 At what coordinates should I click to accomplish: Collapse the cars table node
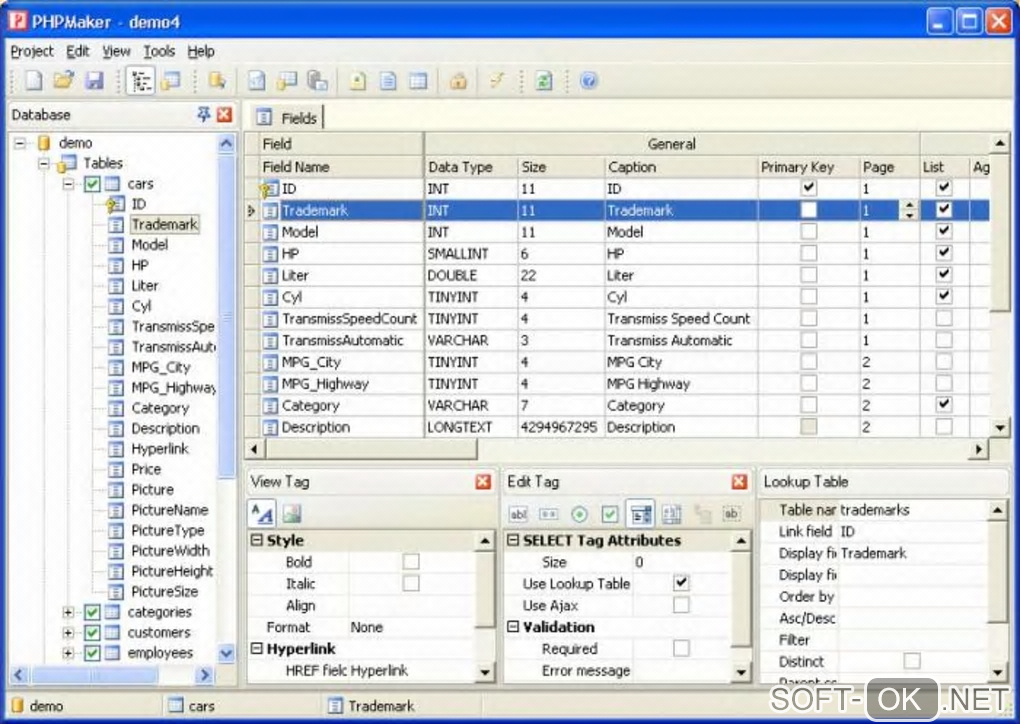(x=68, y=184)
